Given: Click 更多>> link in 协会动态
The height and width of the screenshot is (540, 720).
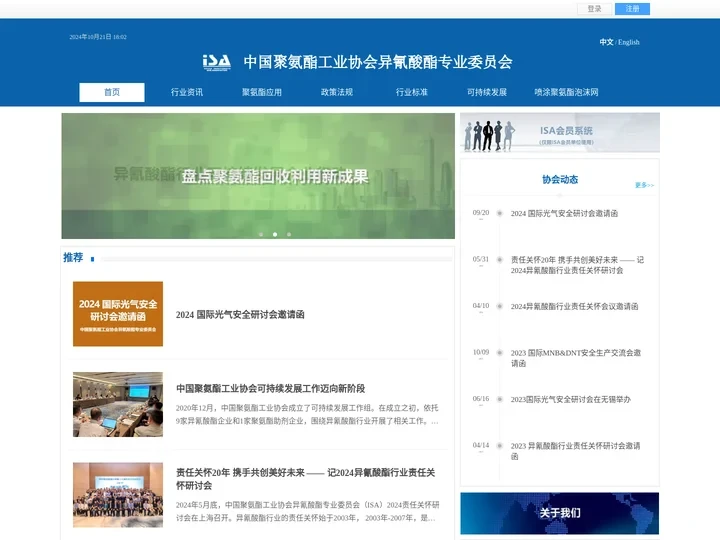Looking at the screenshot, I should coord(644,185).
